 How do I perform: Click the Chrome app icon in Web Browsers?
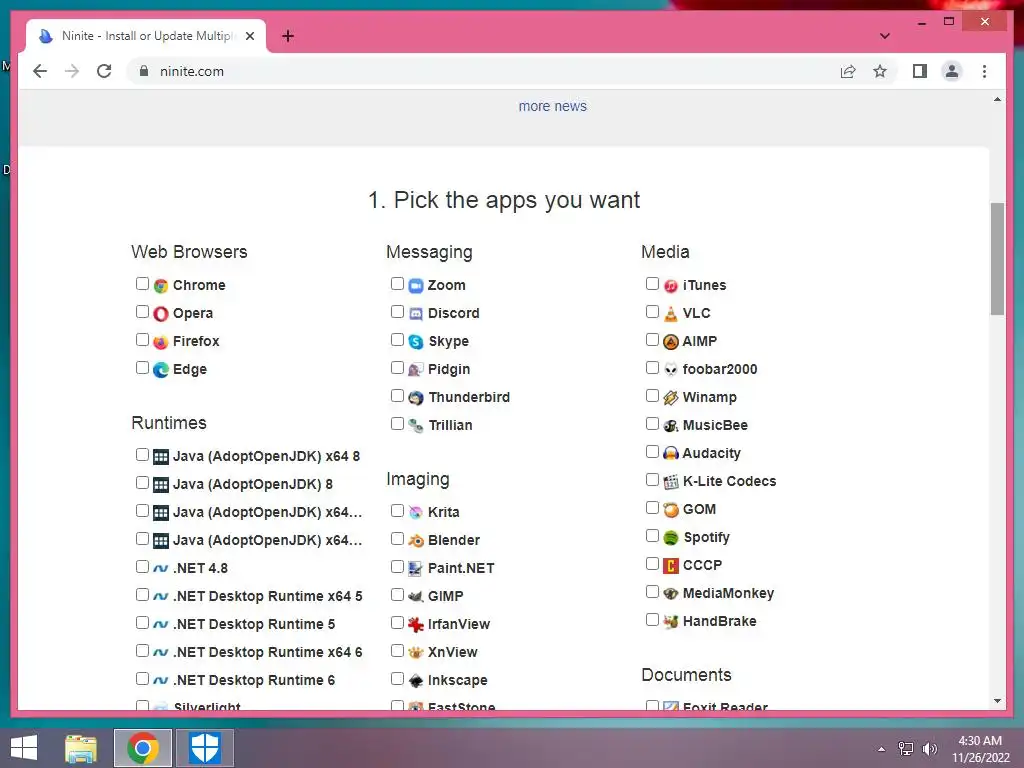click(161, 285)
